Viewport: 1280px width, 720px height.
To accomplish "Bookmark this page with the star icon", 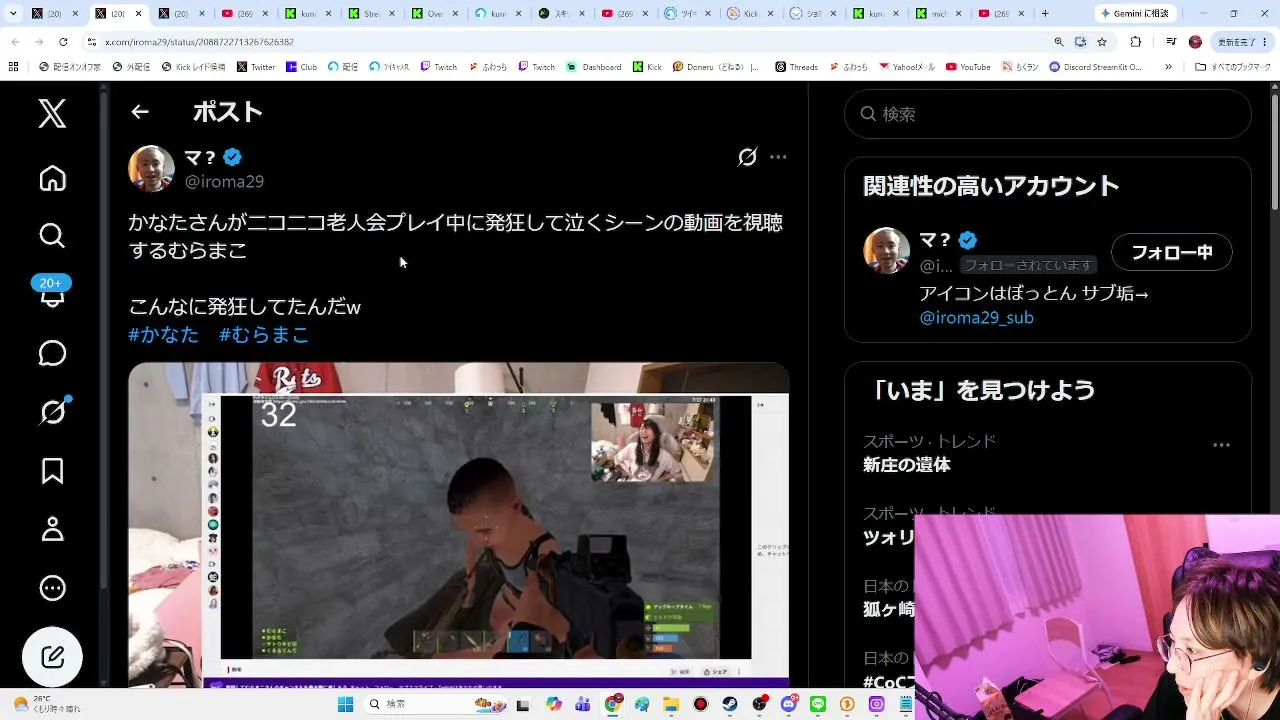I will point(1102,42).
